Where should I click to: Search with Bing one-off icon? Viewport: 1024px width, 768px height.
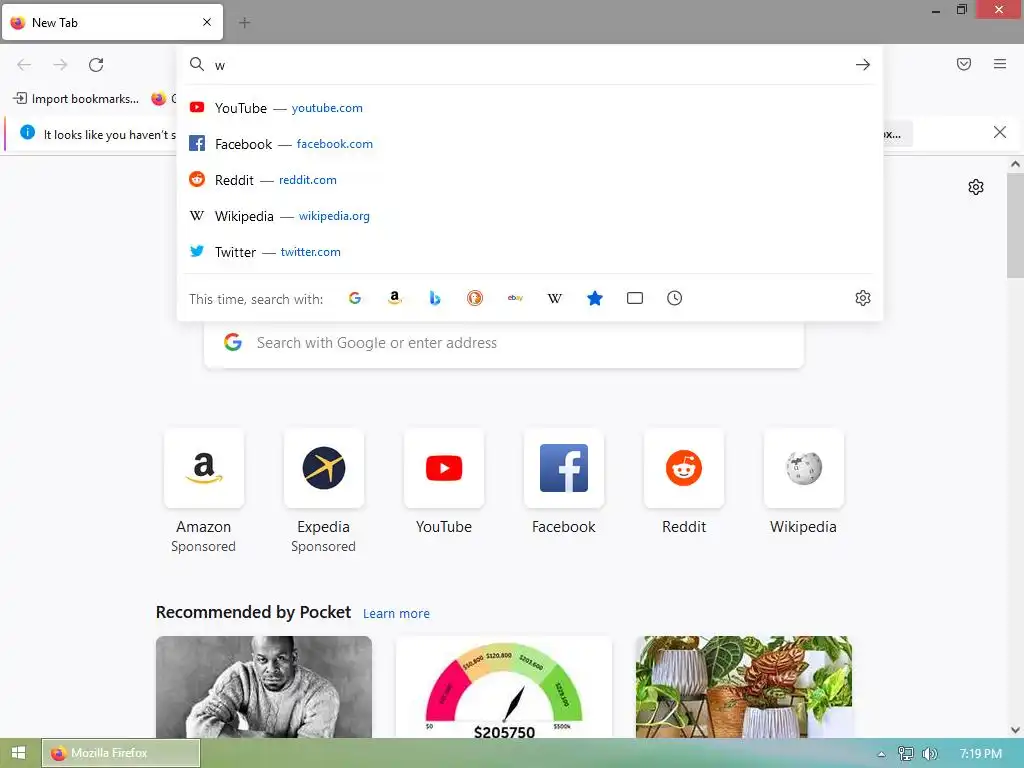point(435,298)
